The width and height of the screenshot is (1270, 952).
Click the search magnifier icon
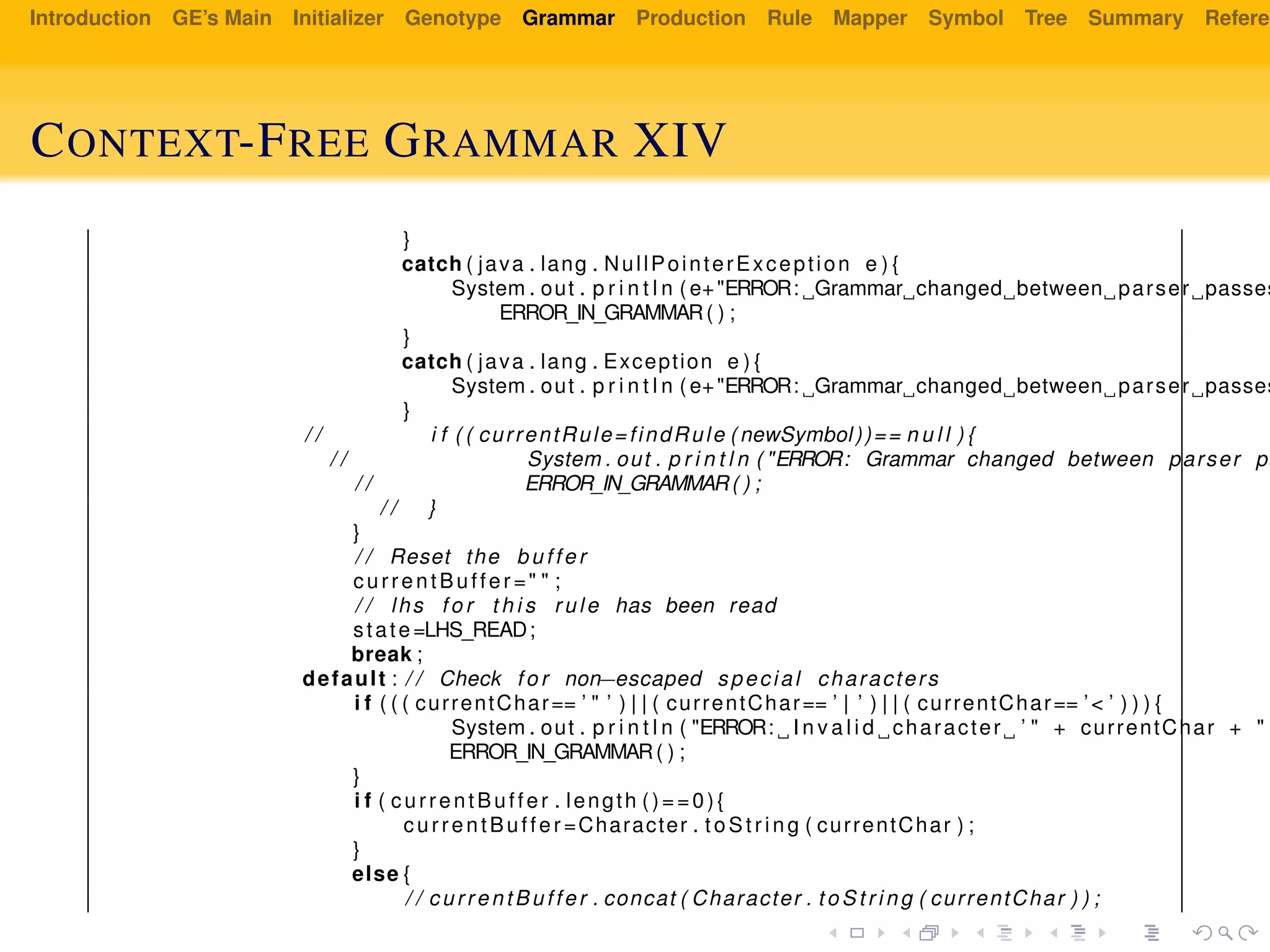tap(1225, 933)
